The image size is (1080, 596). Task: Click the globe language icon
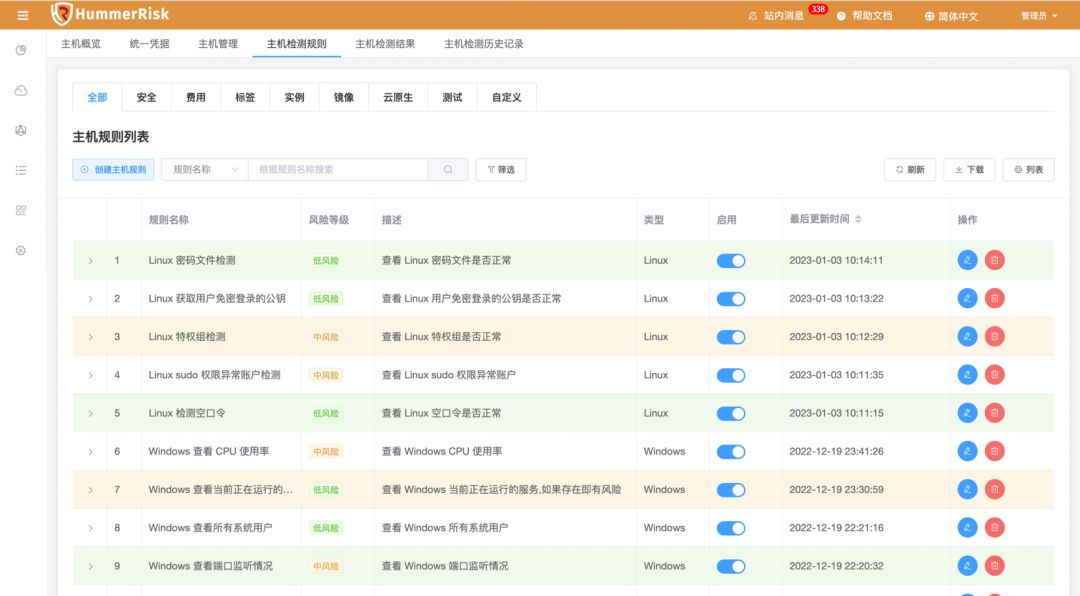[929, 16]
